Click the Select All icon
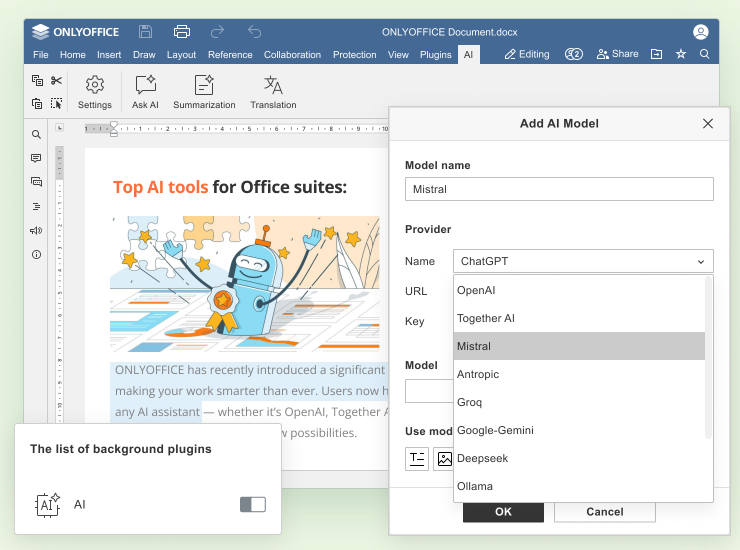The height and width of the screenshot is (550, 740). (57, 103)
